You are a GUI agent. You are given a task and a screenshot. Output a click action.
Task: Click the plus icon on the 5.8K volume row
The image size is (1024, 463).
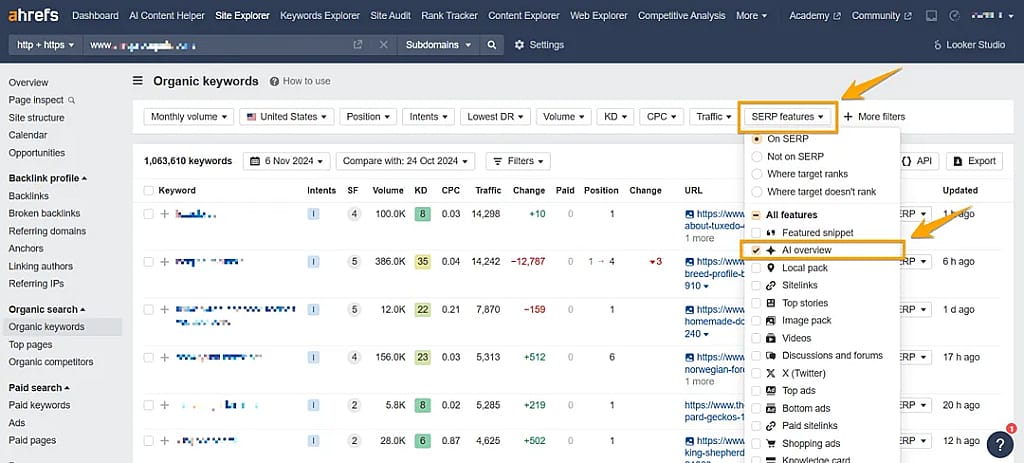click(165, 405)
